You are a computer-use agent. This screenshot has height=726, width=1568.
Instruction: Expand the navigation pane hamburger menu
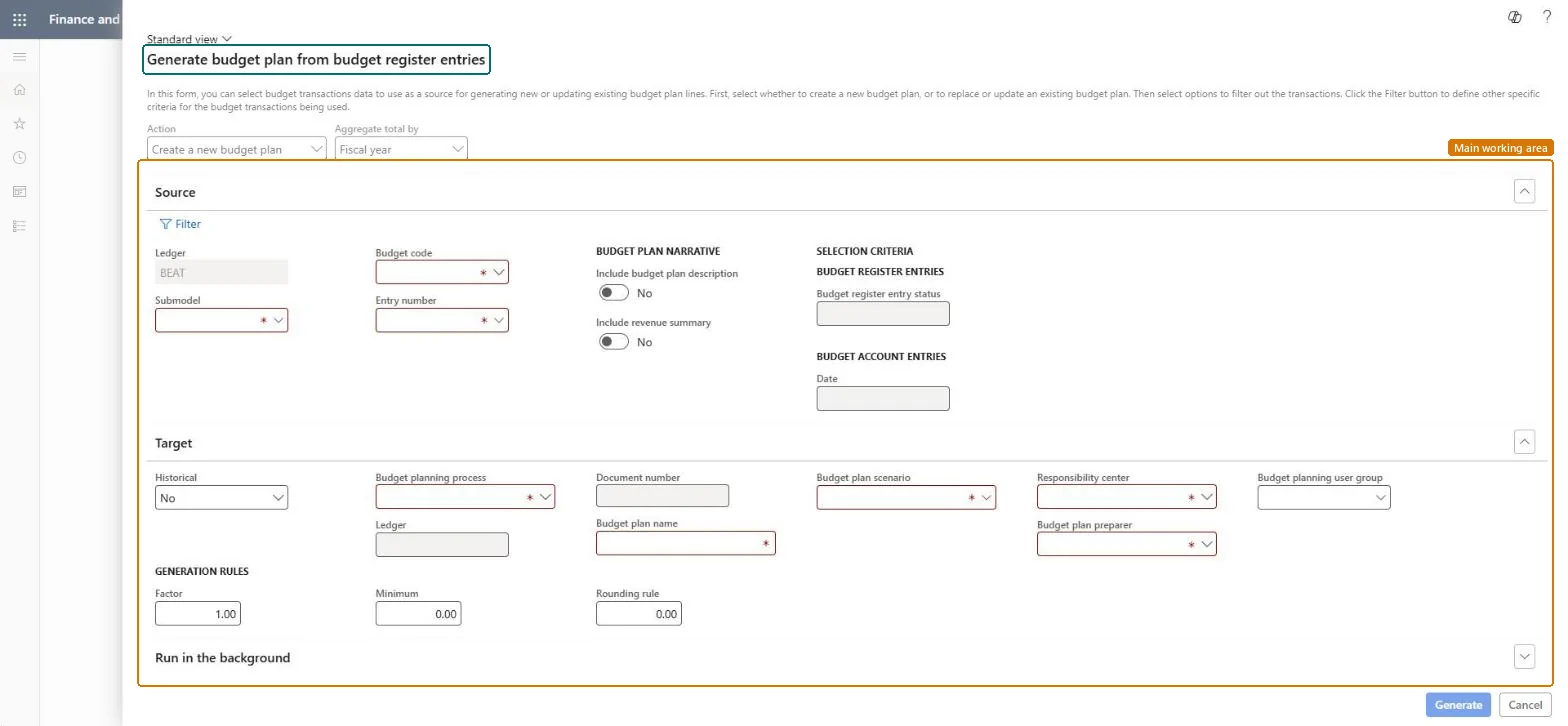(x=19, y=56)
